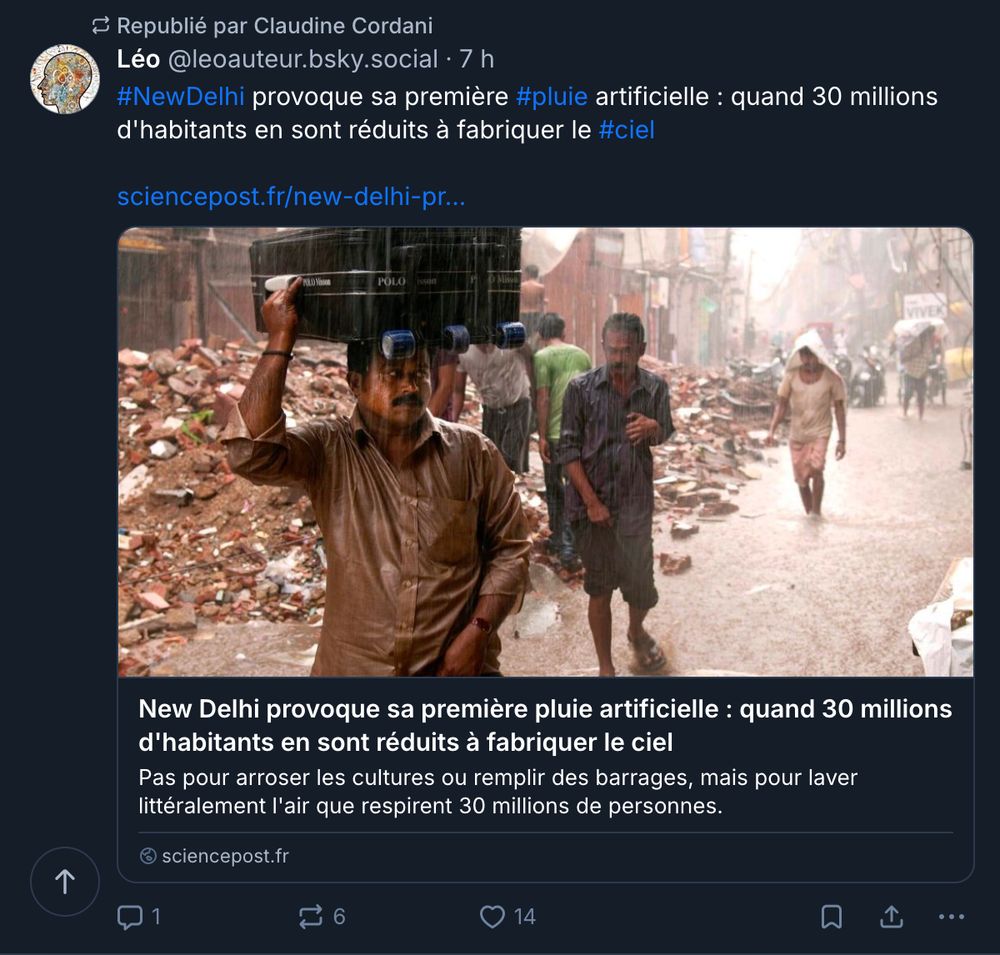
Task: Open the repost and quote menu
Action: (311, 916)
